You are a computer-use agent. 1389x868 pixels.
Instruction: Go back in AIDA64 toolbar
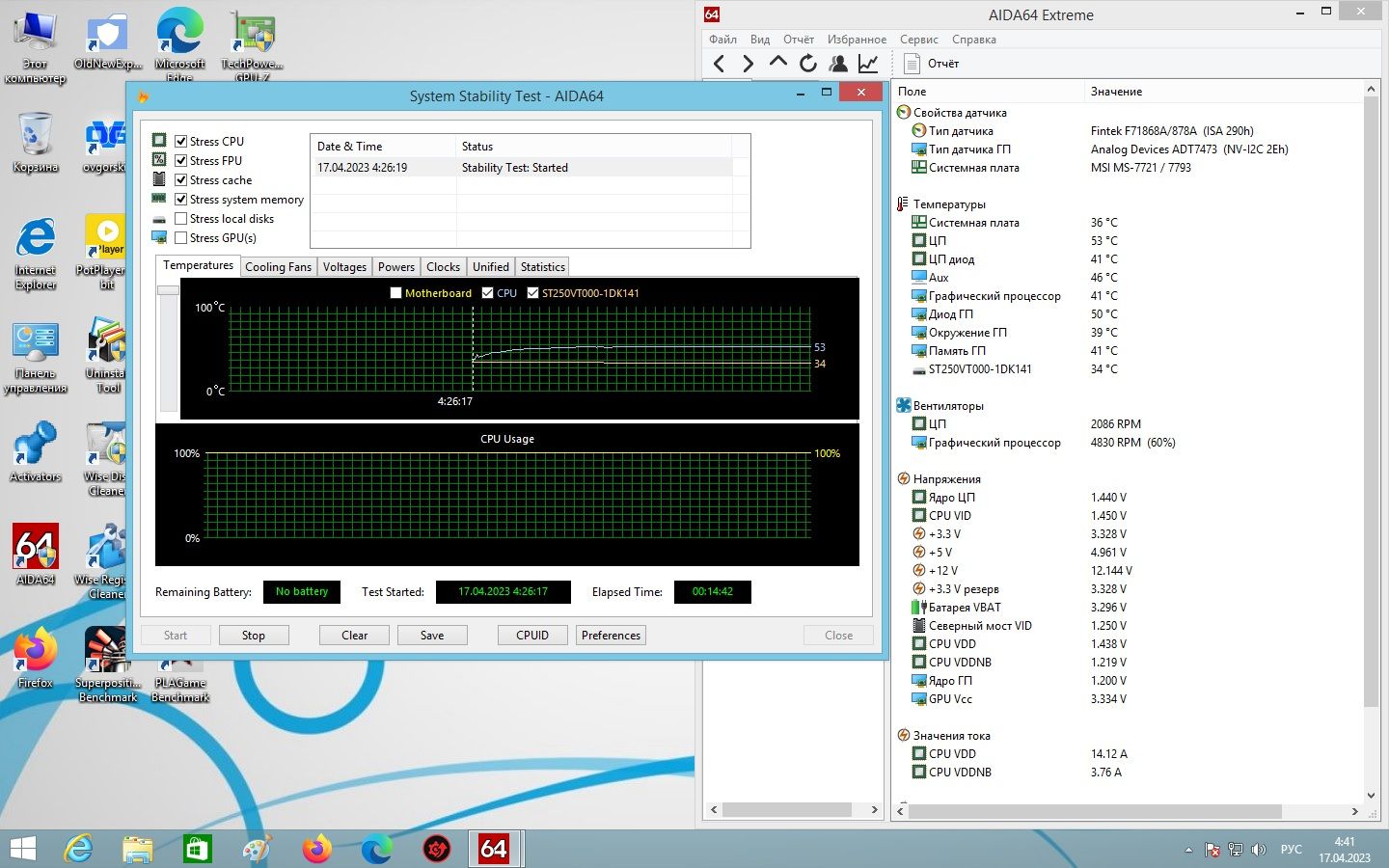click(x=719, y=64)
